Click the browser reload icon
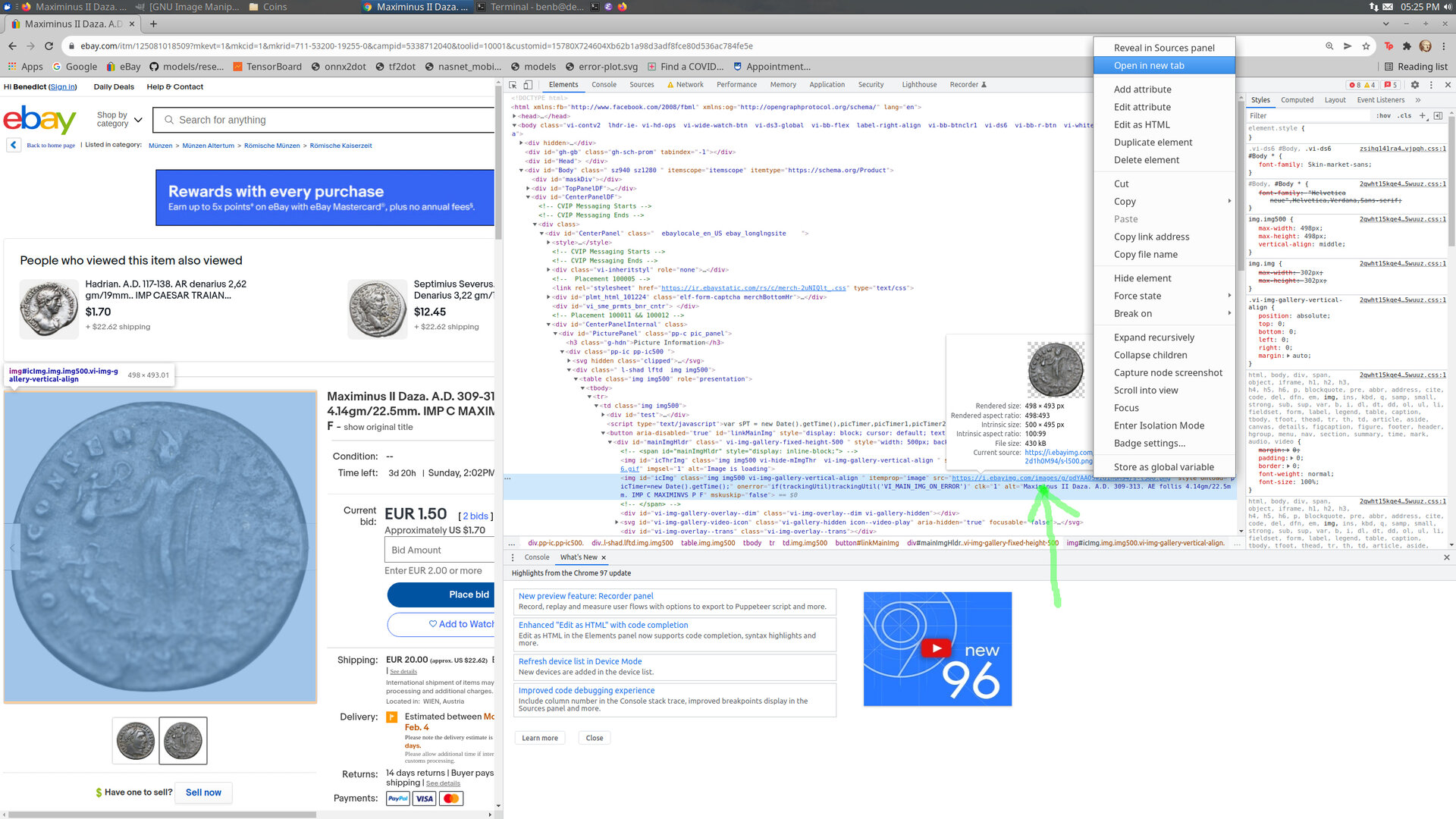 tap(49, 46)
